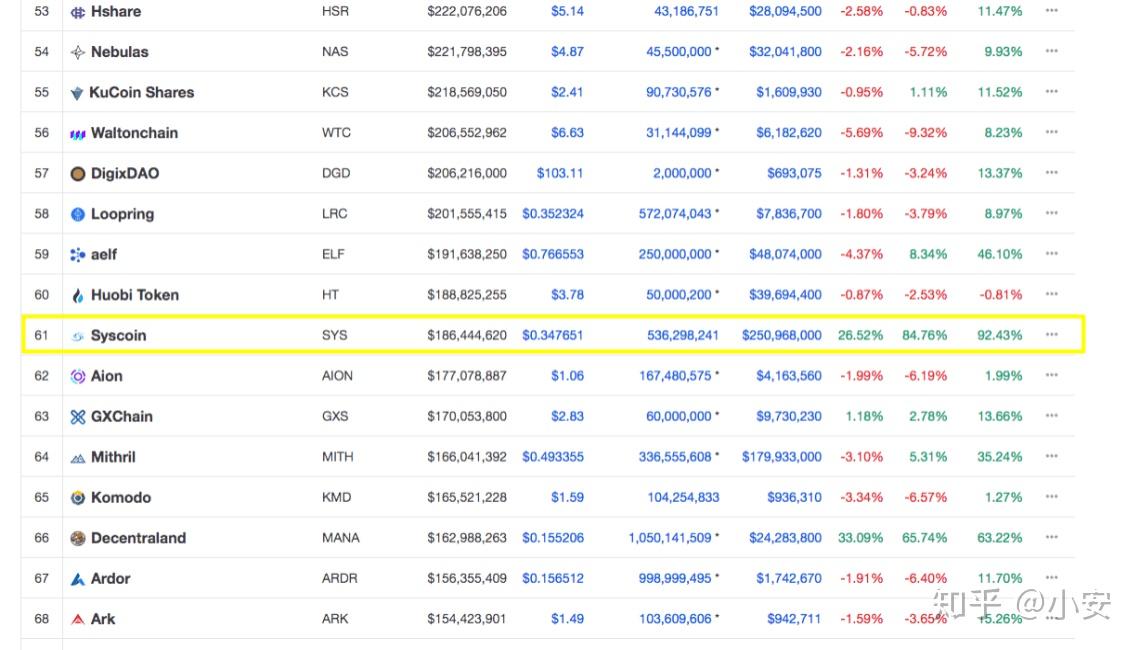This screenshot has height=650, width=1140.
Task: Open the ellipsis menu for Decentraland
Action: 1051,537
